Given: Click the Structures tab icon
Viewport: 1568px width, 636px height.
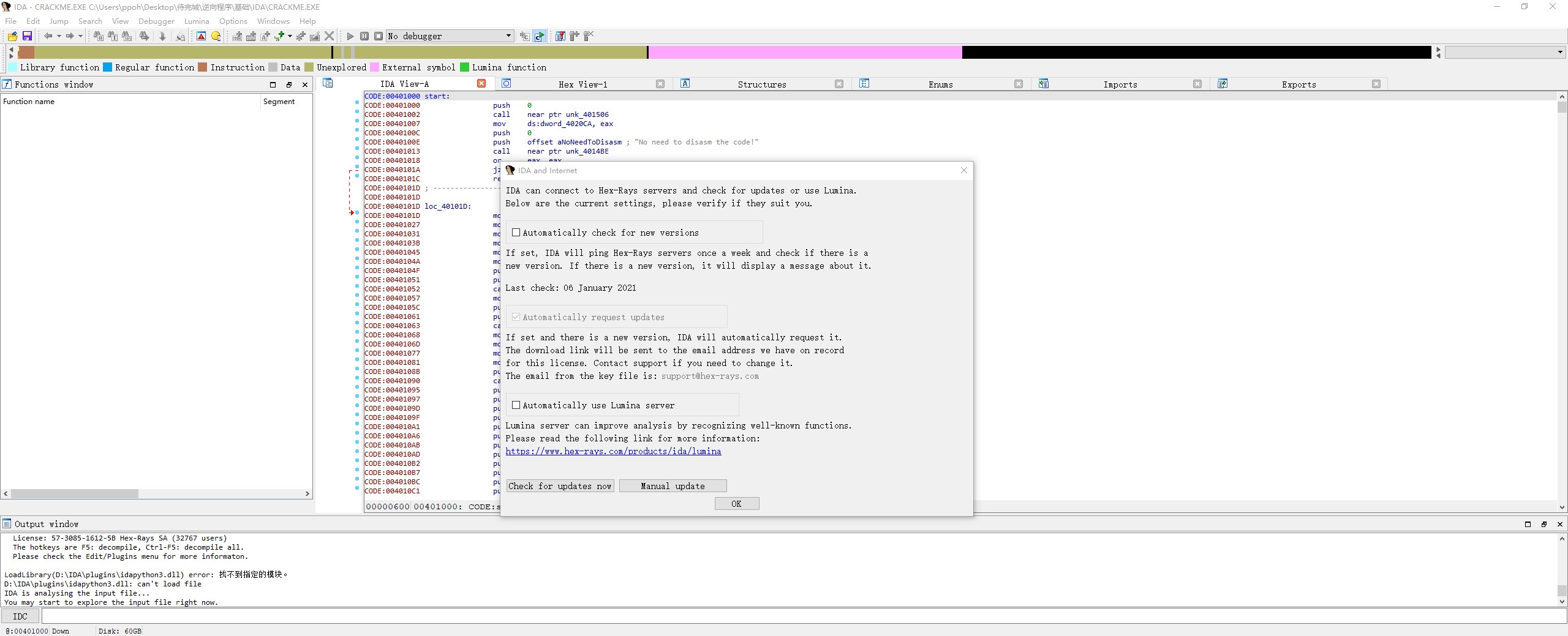Looking at the screenshot, I should pos(685,84).
